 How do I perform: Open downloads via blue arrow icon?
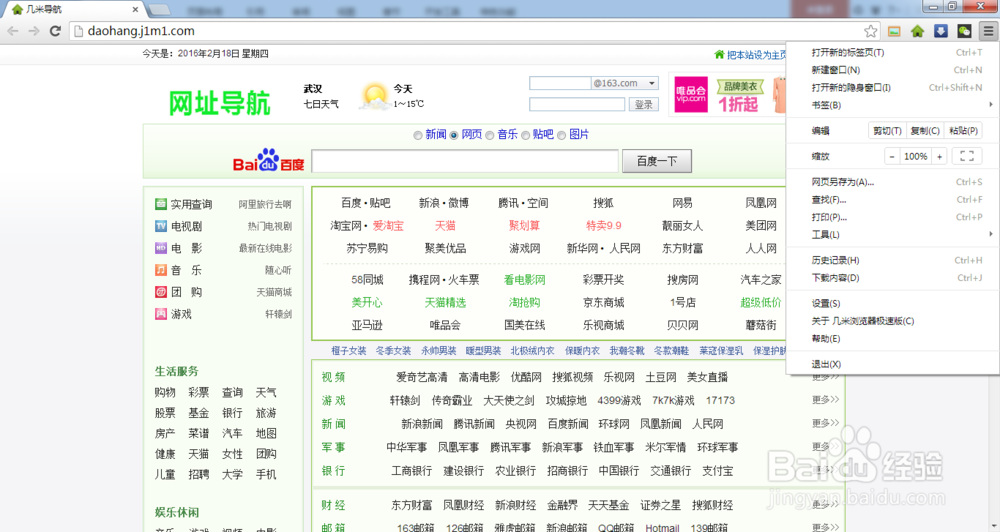point(941,31)
